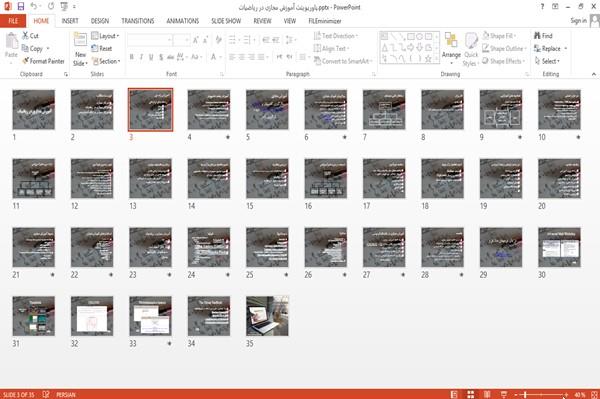Viewport: 600px width, 399px height.
Task: Decrease font size with the small A
Action: [206, 40]
